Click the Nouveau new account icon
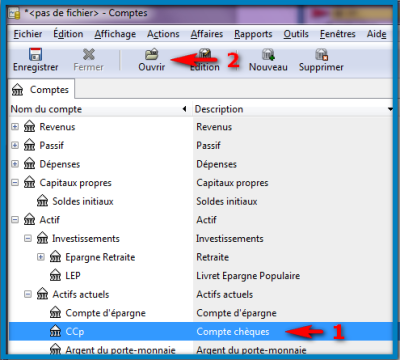 268,54
